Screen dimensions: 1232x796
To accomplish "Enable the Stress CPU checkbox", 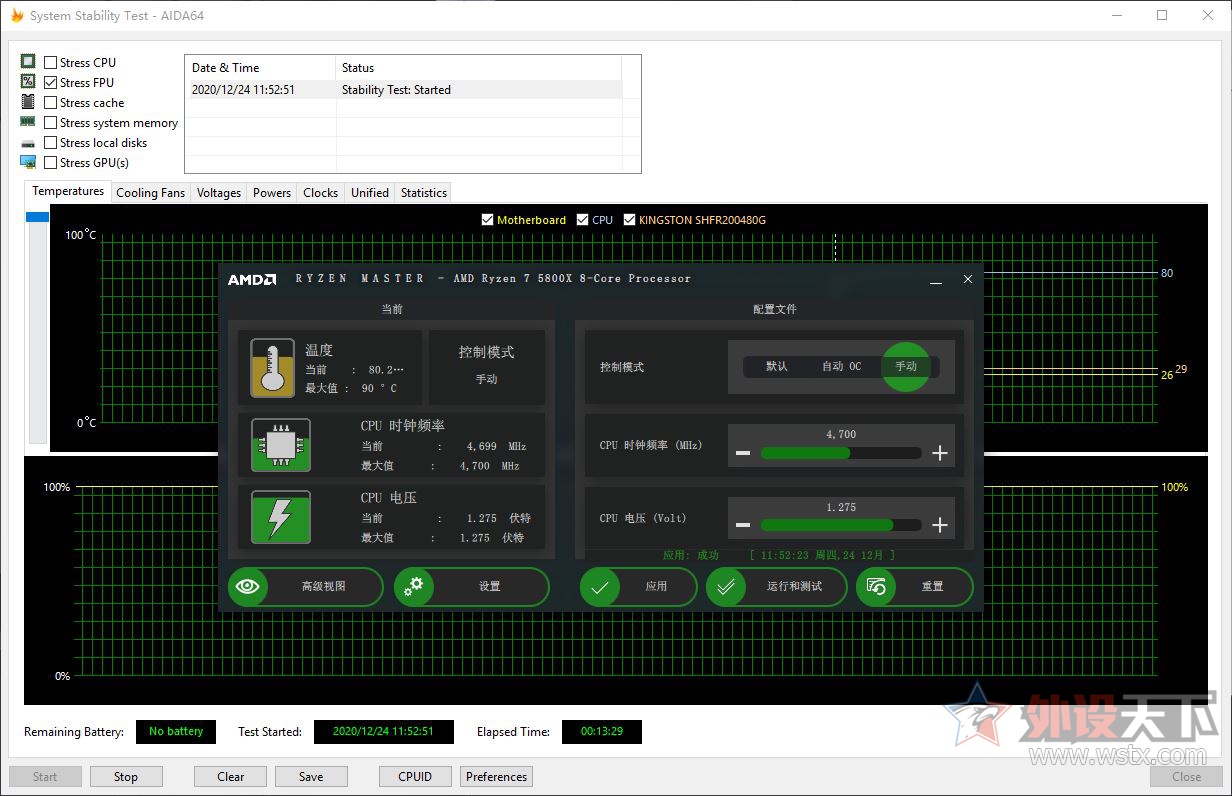I will (51, 63).
